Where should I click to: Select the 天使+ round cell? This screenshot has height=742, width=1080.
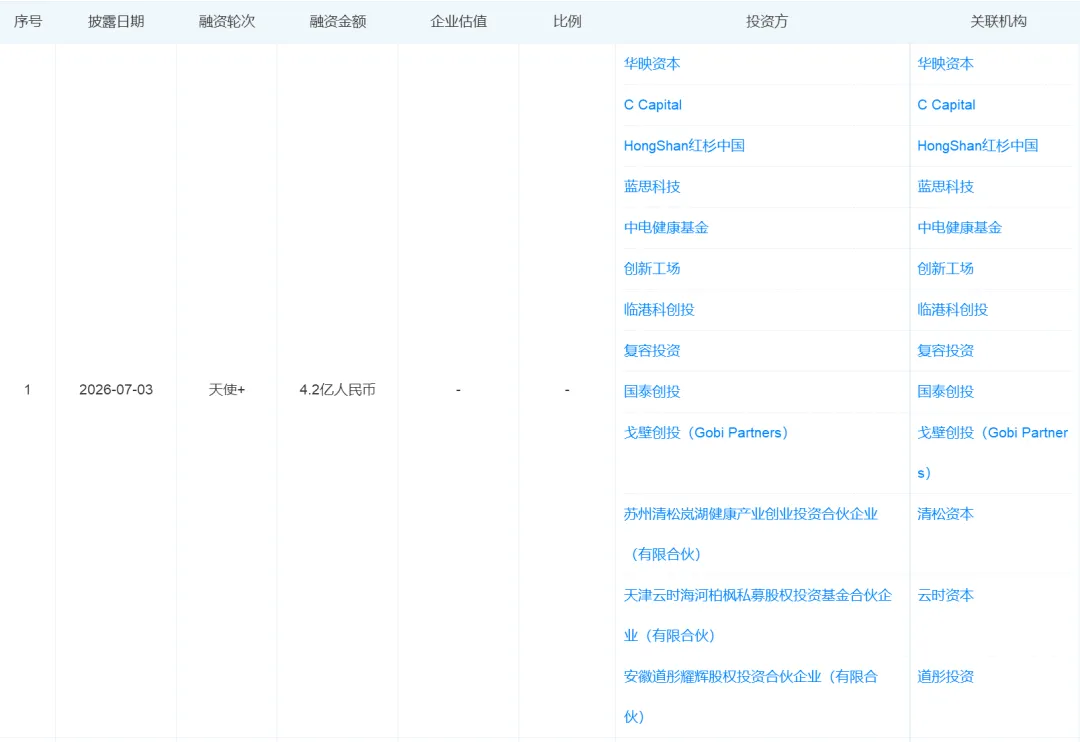pyautogui.click(x=227, y=390)
